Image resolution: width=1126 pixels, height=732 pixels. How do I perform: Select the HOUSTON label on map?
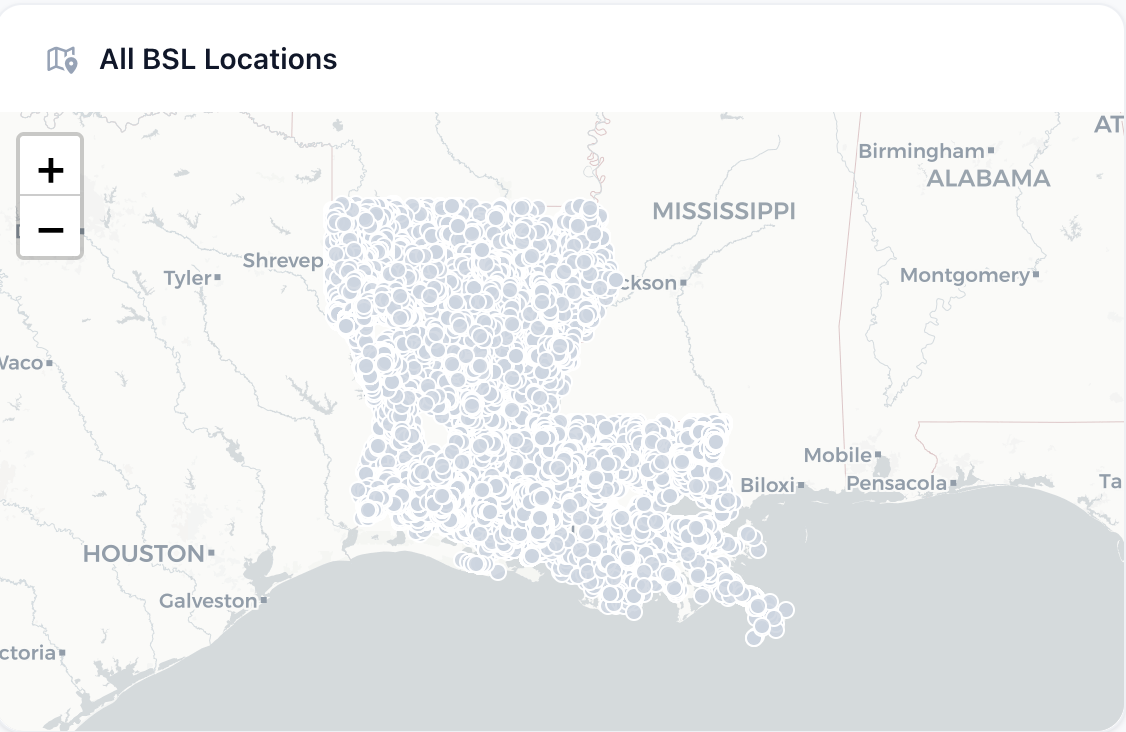pyautogui.click(x=143, y=553)
